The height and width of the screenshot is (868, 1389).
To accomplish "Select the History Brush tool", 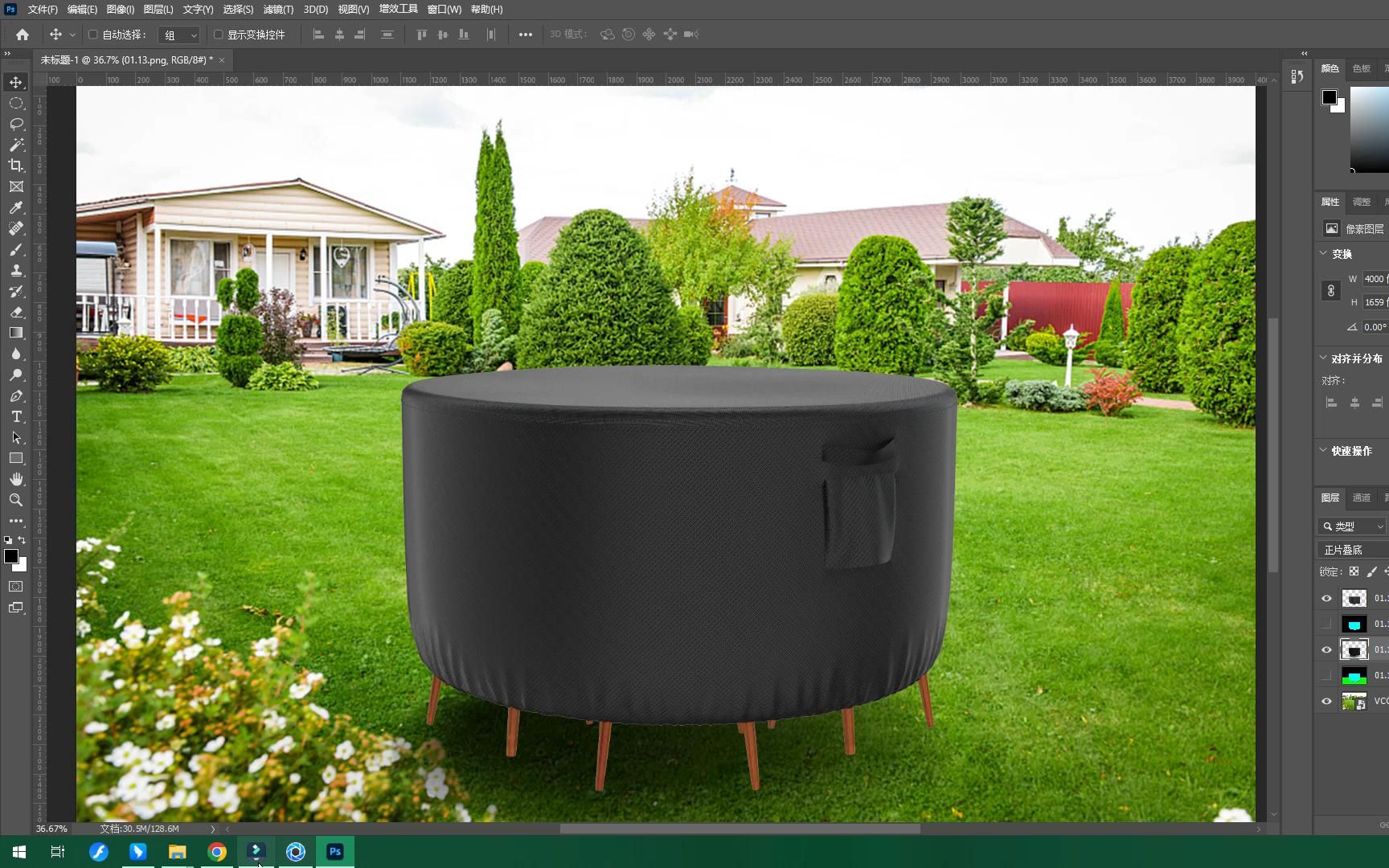I will [x=16, y=291].
